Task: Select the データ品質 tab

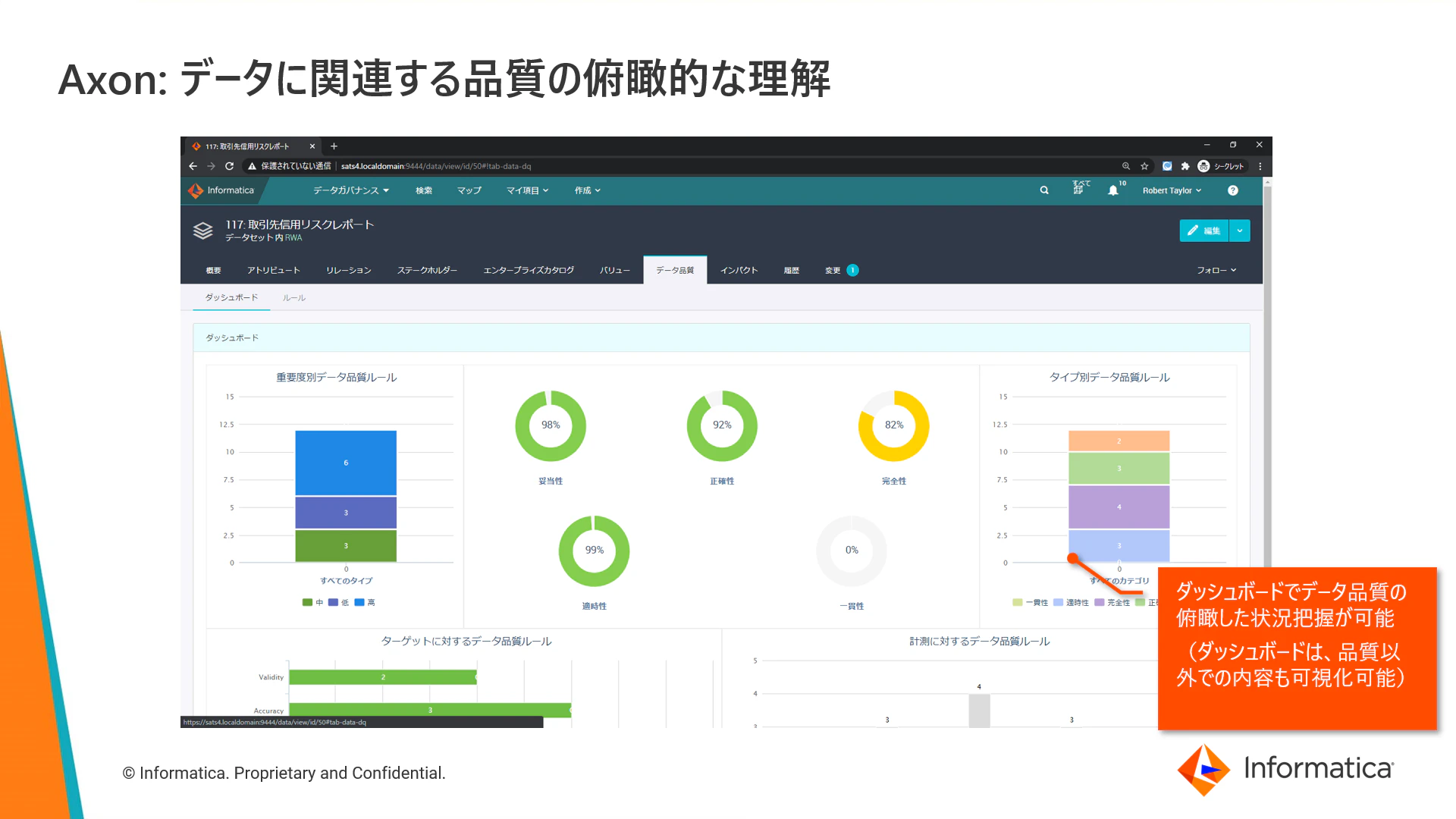Action: [x=675, y=270]
